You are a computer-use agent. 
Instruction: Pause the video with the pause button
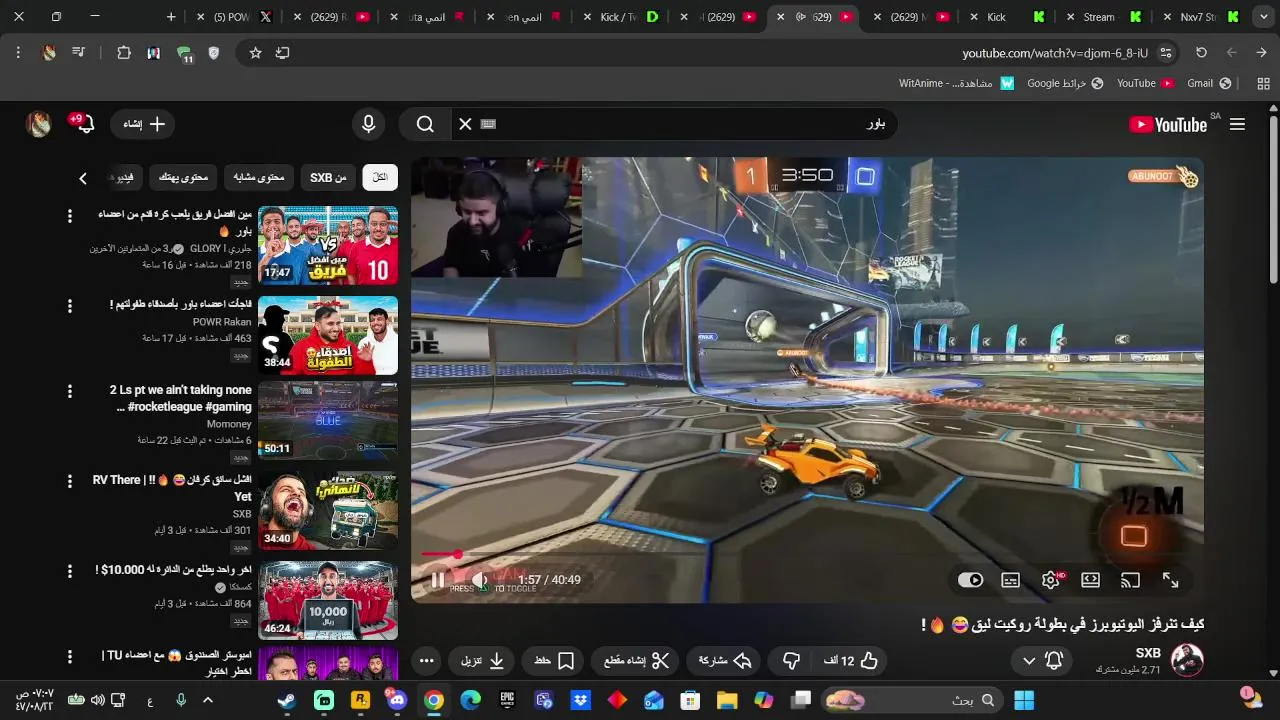point(438,580)
